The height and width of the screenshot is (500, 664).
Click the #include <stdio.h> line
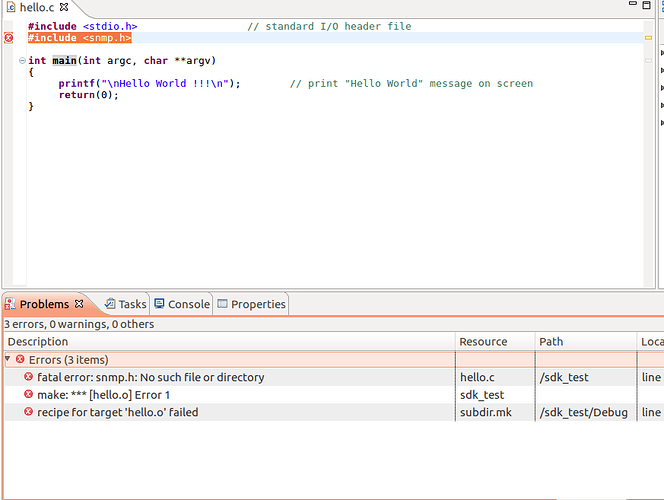point(83,26)
